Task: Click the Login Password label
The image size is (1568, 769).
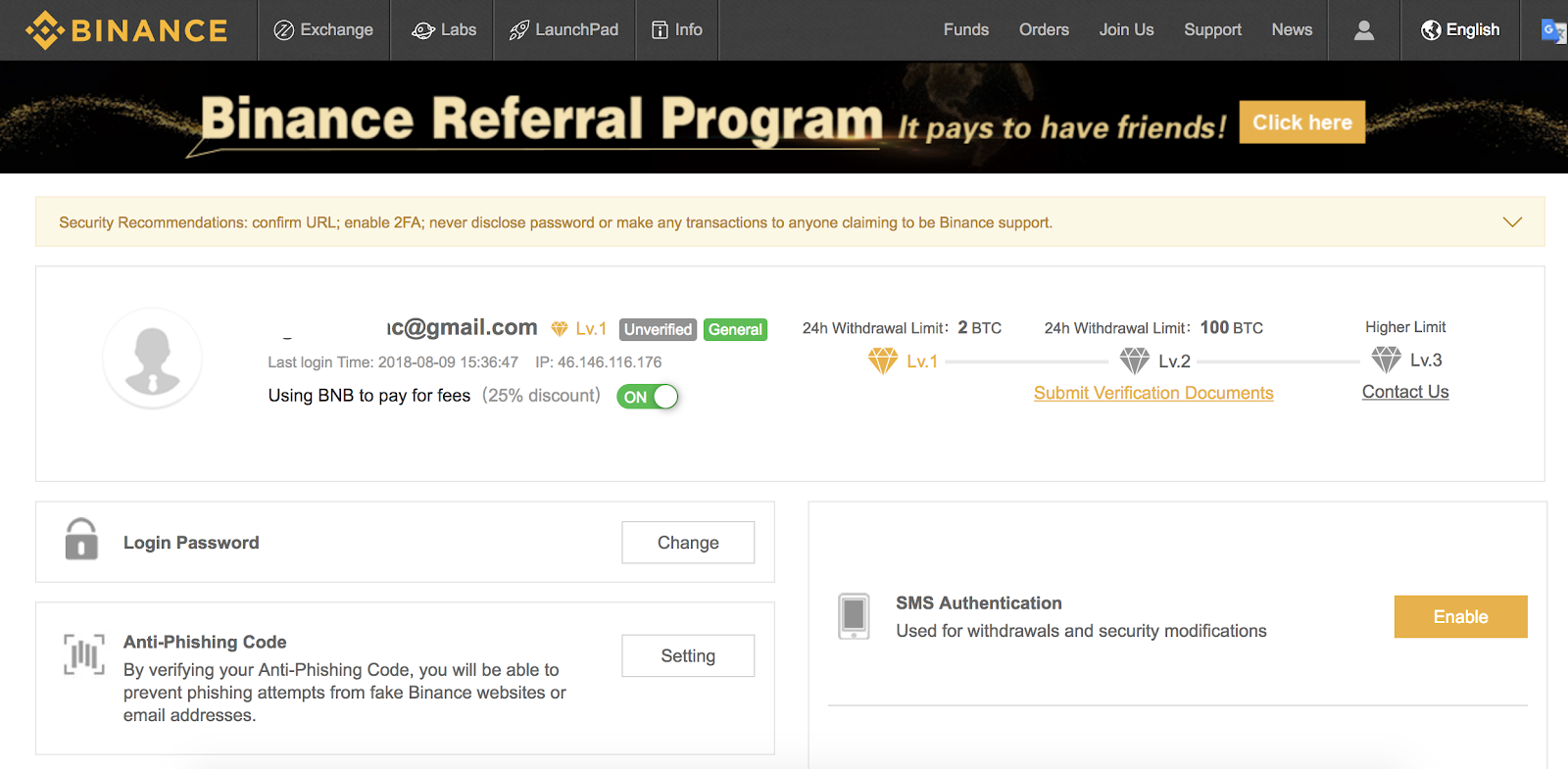Action: click(191, 543)
